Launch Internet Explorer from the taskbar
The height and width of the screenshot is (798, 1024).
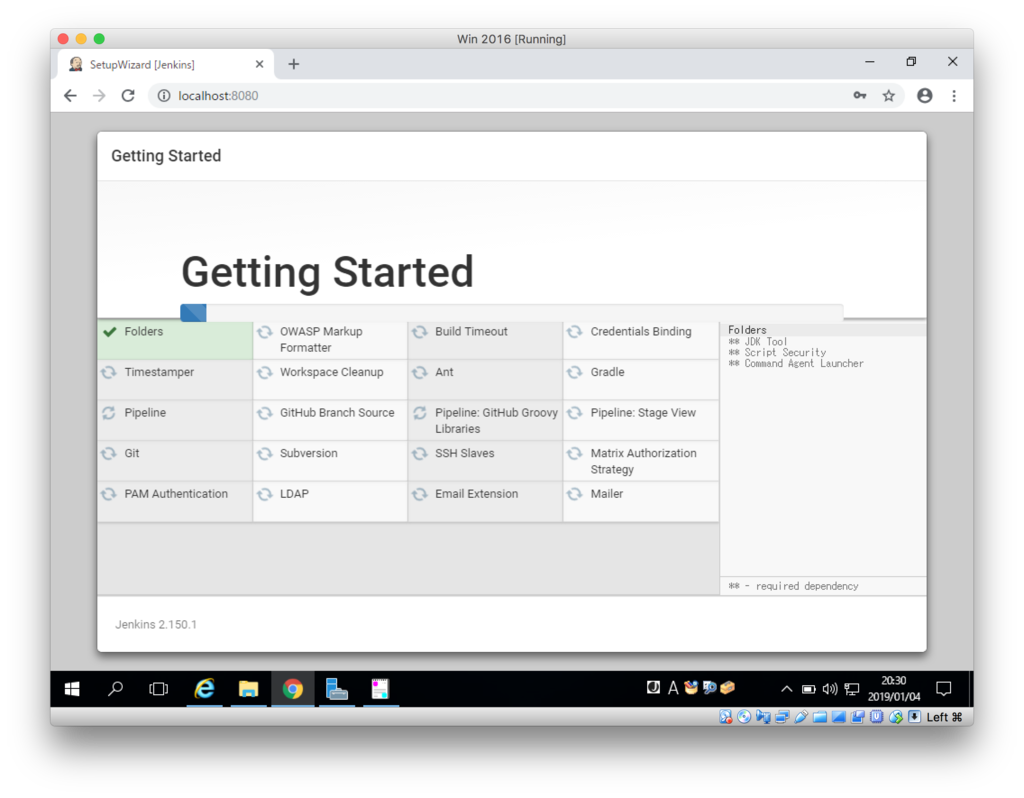(204, 689)
